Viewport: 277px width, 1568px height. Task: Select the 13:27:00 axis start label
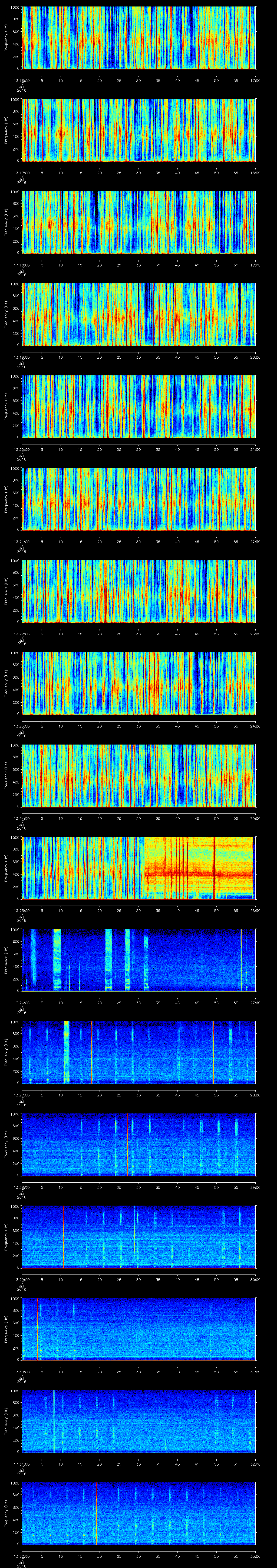21,1095
